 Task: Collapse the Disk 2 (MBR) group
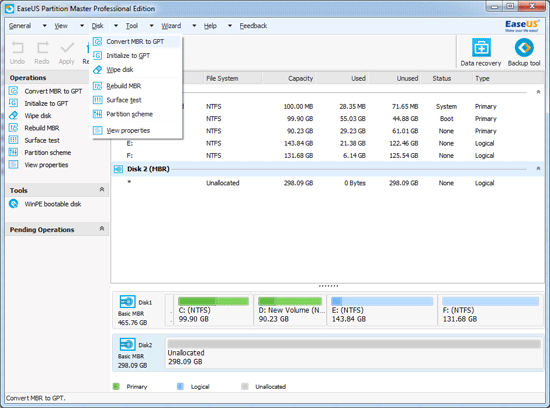(538, 169)
